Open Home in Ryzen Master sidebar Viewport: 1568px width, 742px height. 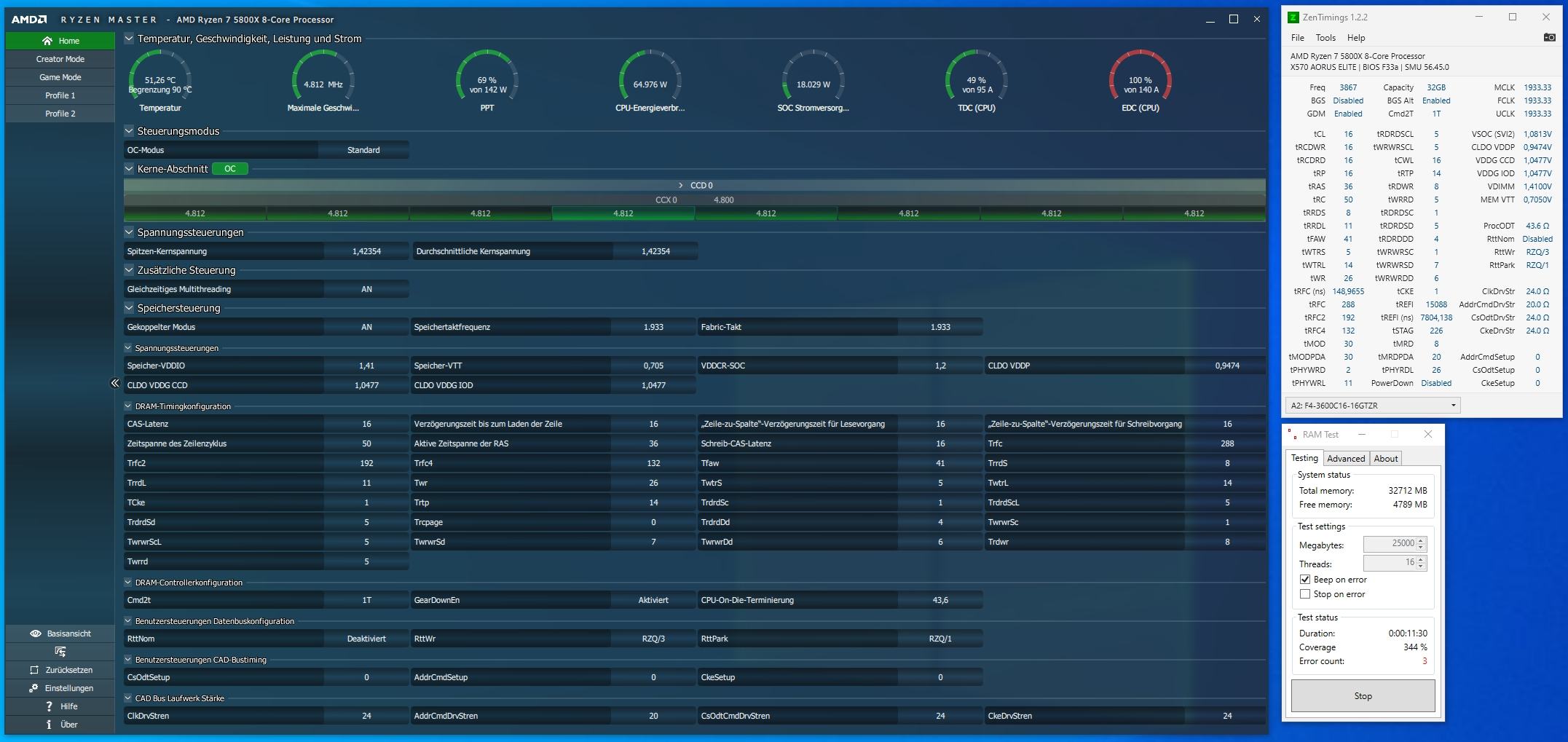click(60, 41)
